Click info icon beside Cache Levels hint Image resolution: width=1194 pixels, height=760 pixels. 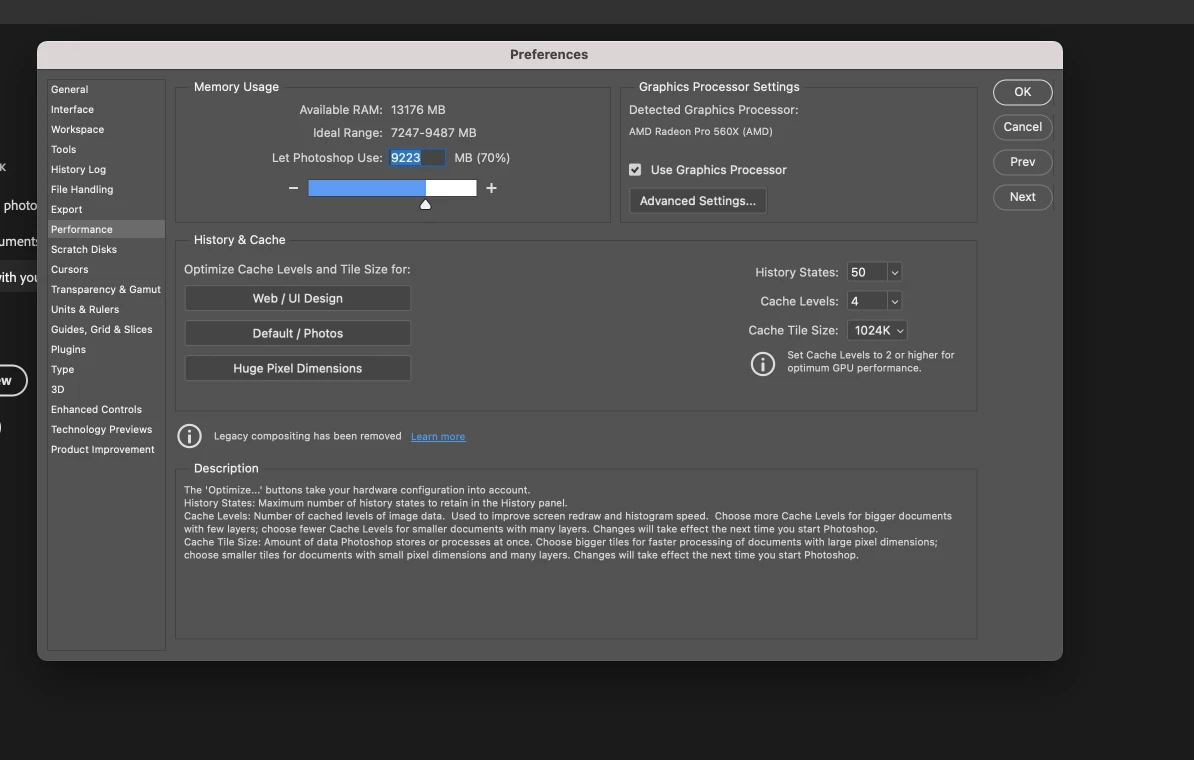click(762, 363)
